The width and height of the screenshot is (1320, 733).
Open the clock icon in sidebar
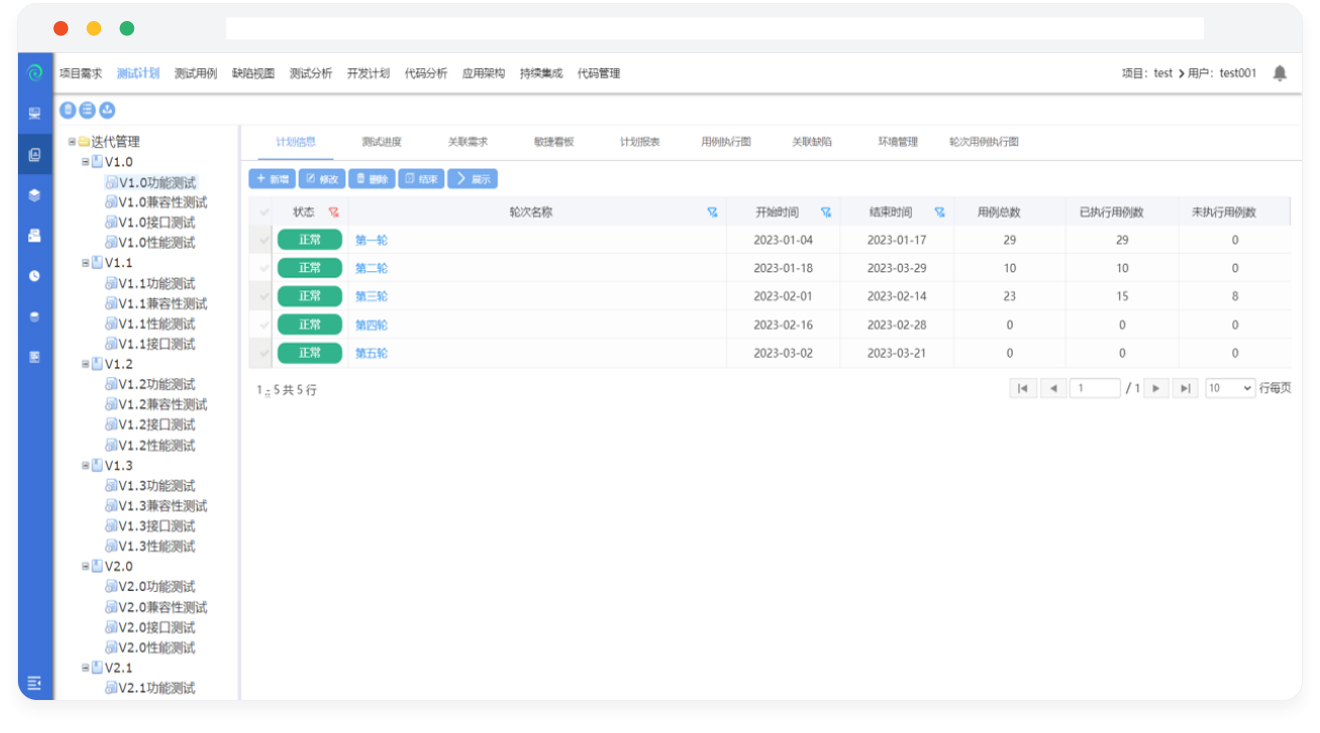35,276
